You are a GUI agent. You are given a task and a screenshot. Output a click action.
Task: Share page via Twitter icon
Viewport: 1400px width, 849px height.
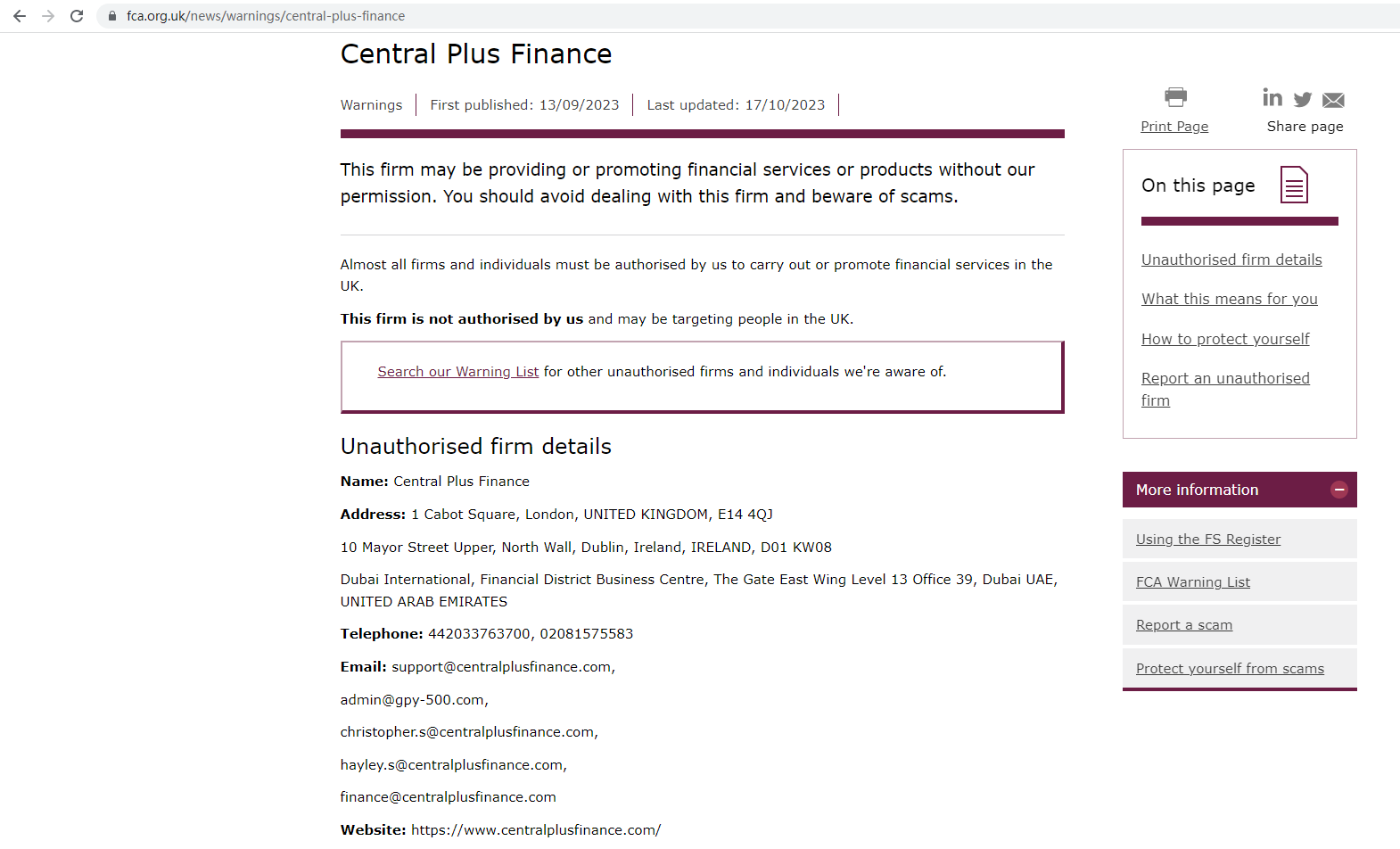[x=1303, y=99]
